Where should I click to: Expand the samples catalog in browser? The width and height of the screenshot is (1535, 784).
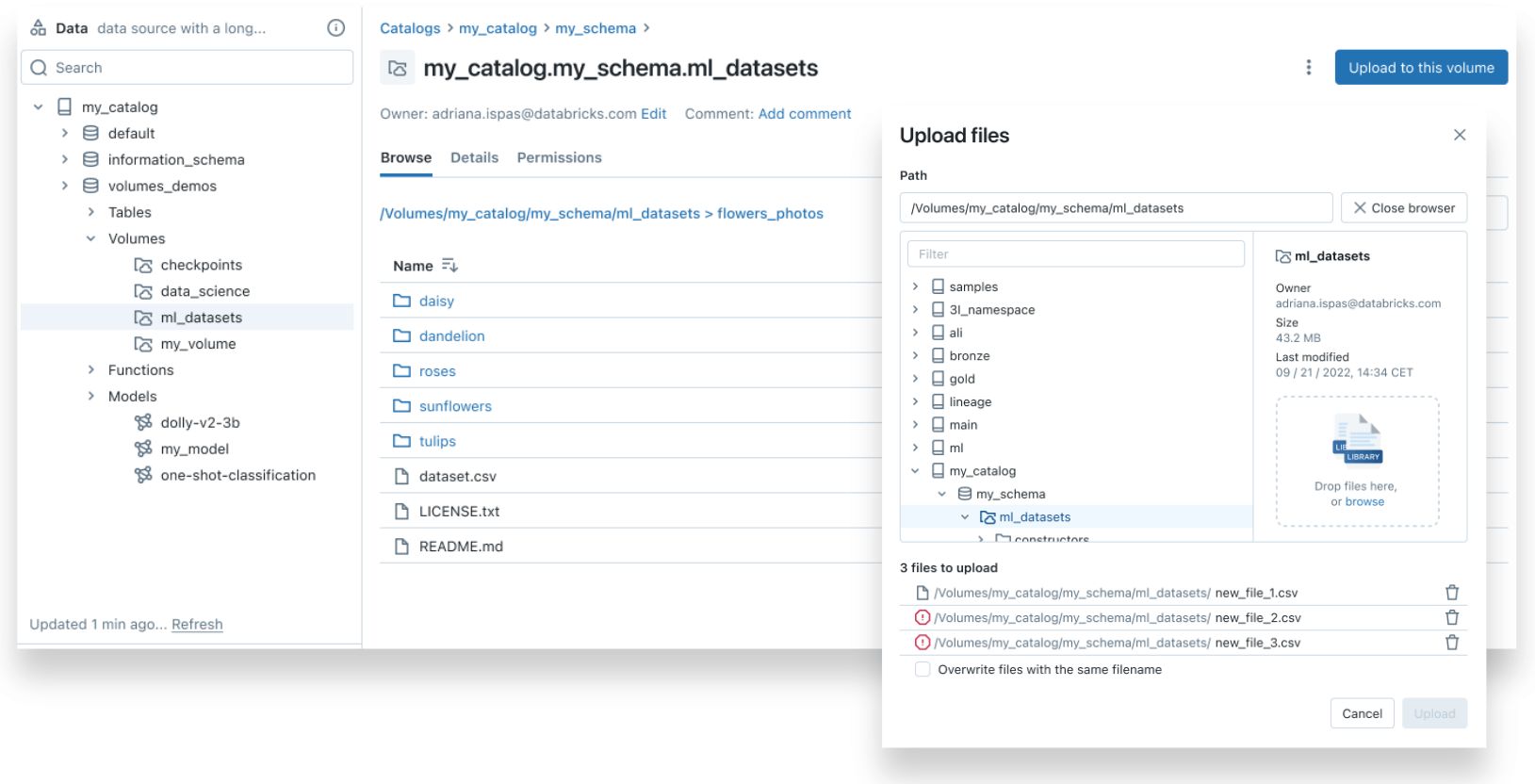point(915,286)
